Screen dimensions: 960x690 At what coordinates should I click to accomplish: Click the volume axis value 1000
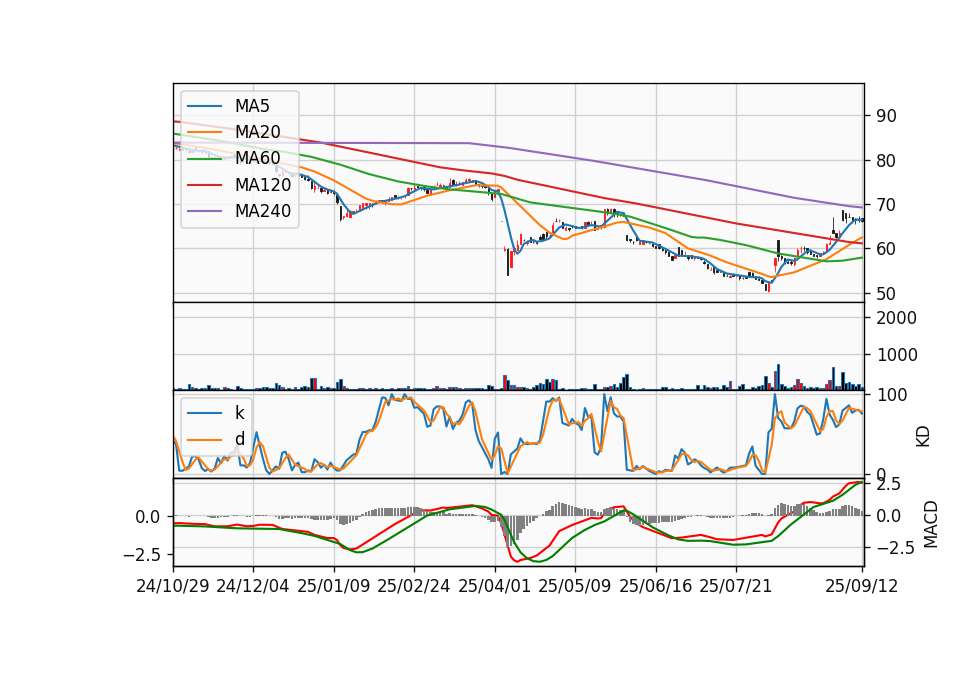[897, 355]
